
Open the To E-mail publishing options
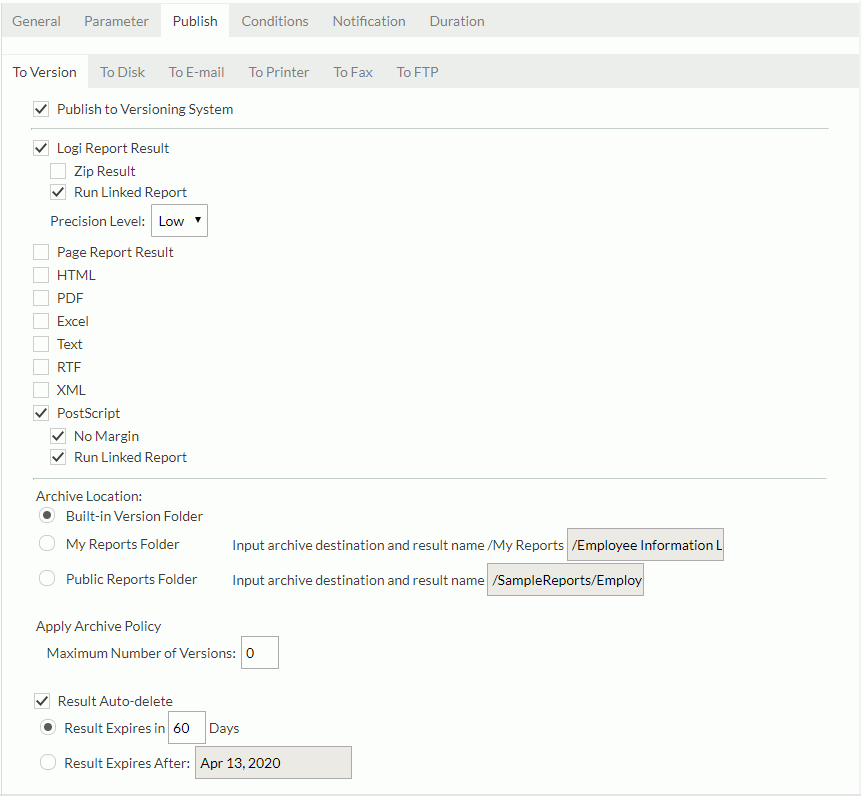pos(196,71)
